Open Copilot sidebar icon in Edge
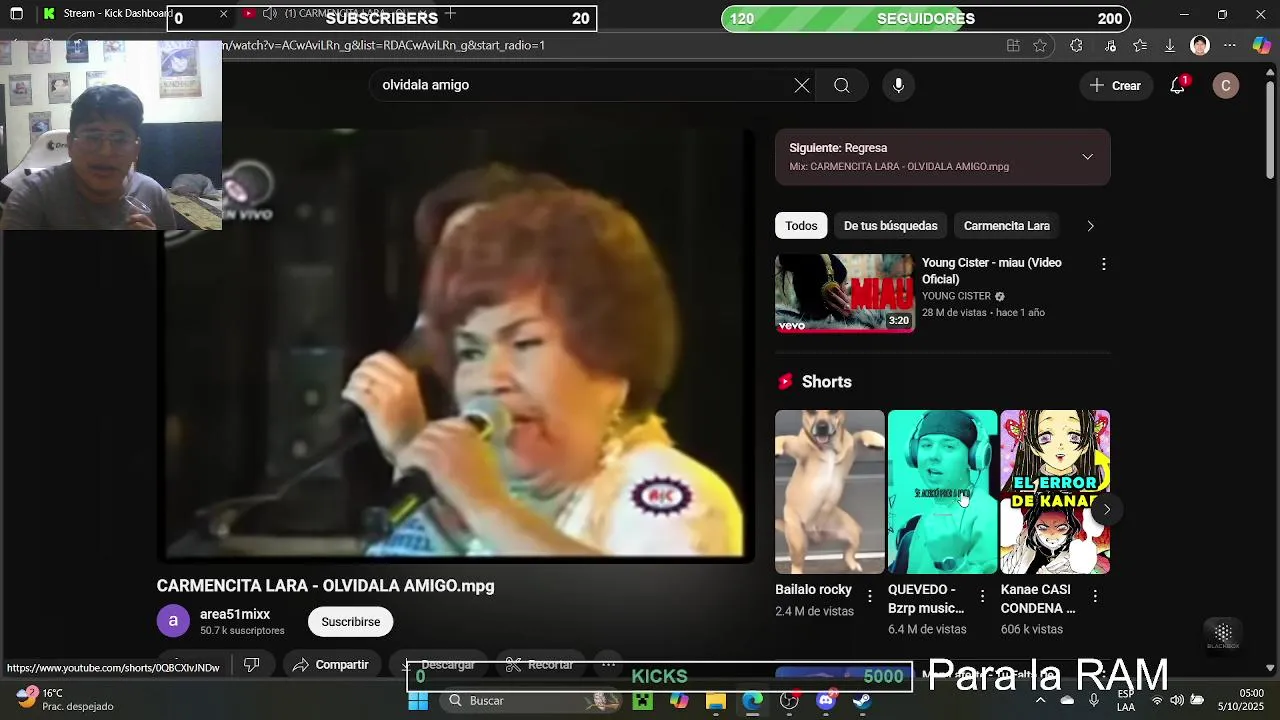1280x720 pixels. tap(1261, 45)
